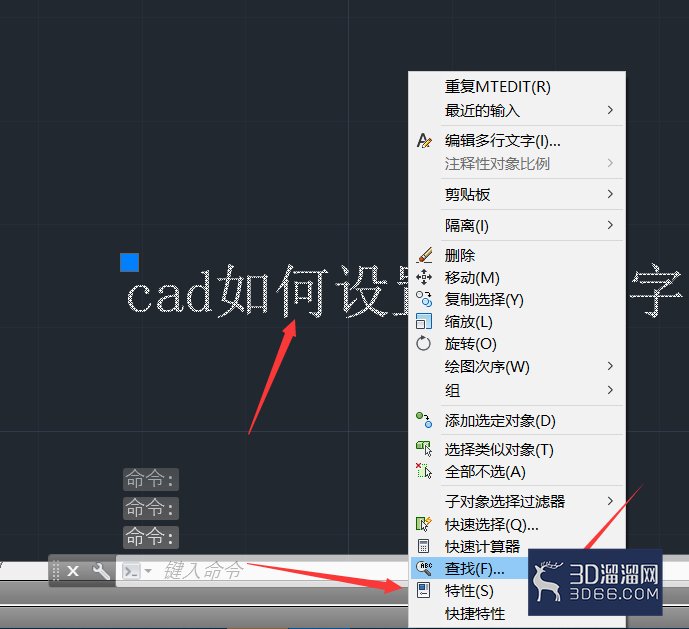Click the quick select icon beside 快速选择(Q)
Viewport: 689px width, 629px height.
pos(424,524)
